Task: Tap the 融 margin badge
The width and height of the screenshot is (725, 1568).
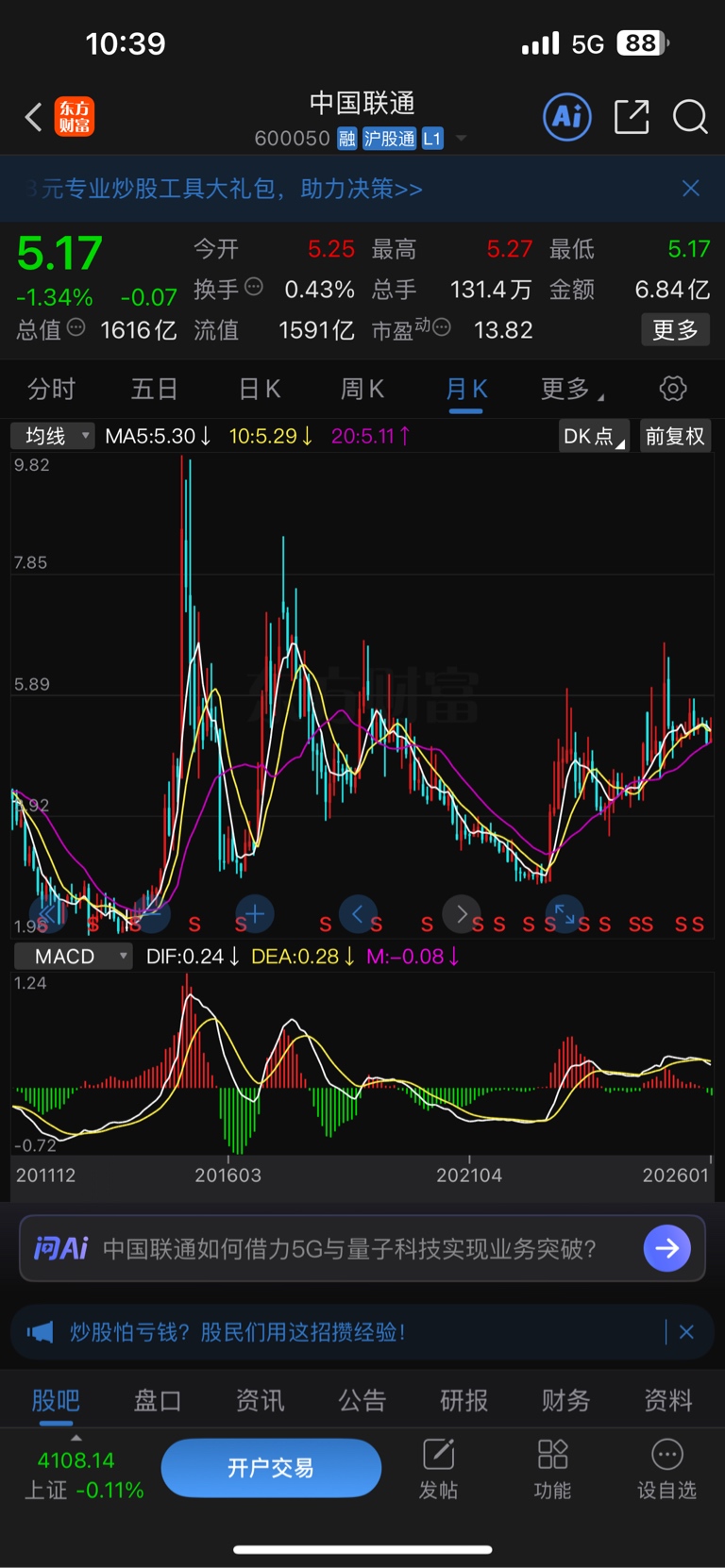Action: (x=347, y=139)
